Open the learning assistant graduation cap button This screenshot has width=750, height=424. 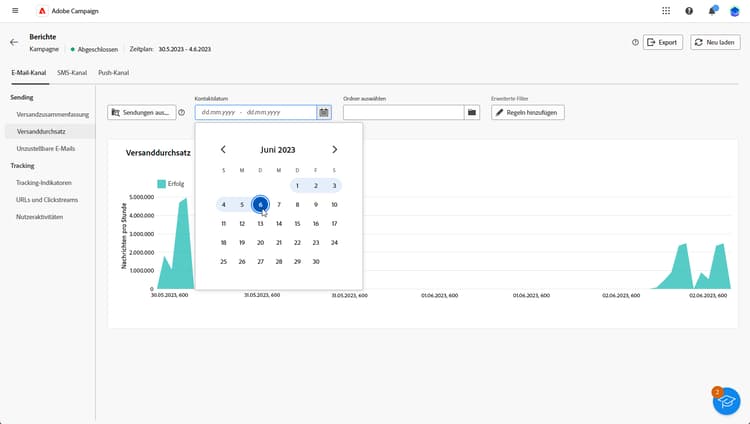(x=726, y=401)
